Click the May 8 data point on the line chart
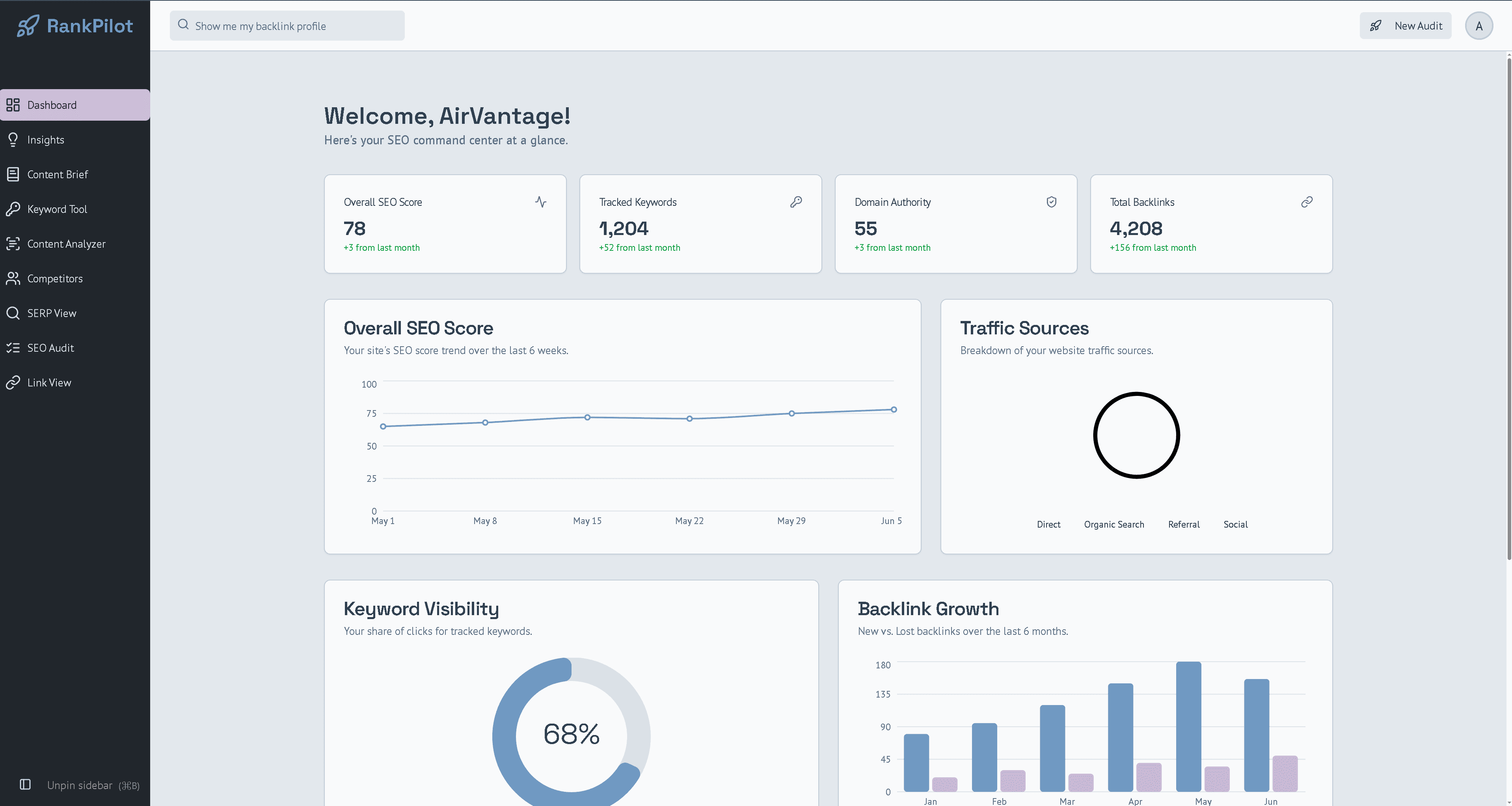Image resolution: width=1512 pixels, height=806 pixels. pos(486,423)
